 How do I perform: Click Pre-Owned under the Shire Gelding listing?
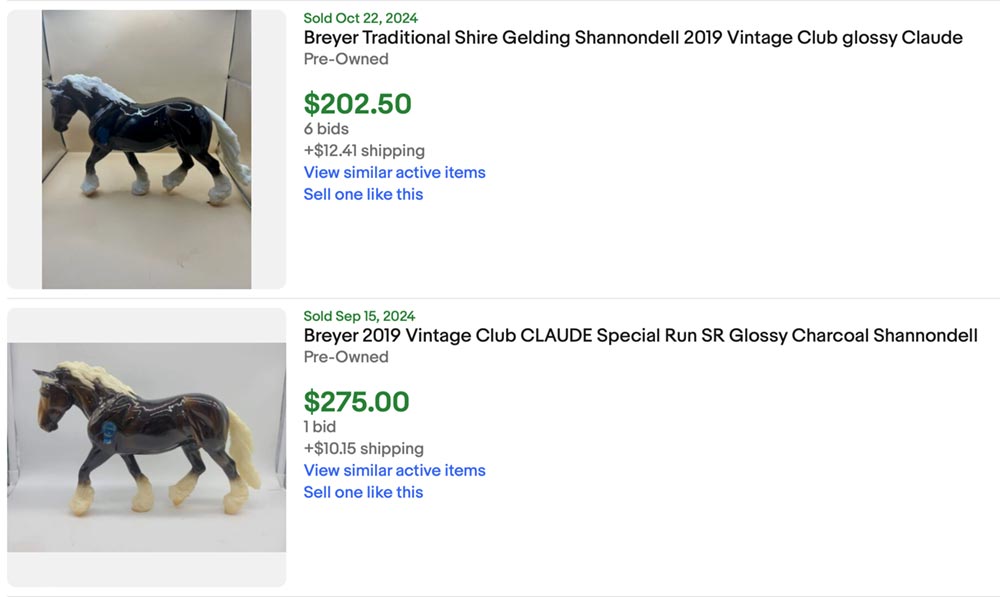(346, 59)
